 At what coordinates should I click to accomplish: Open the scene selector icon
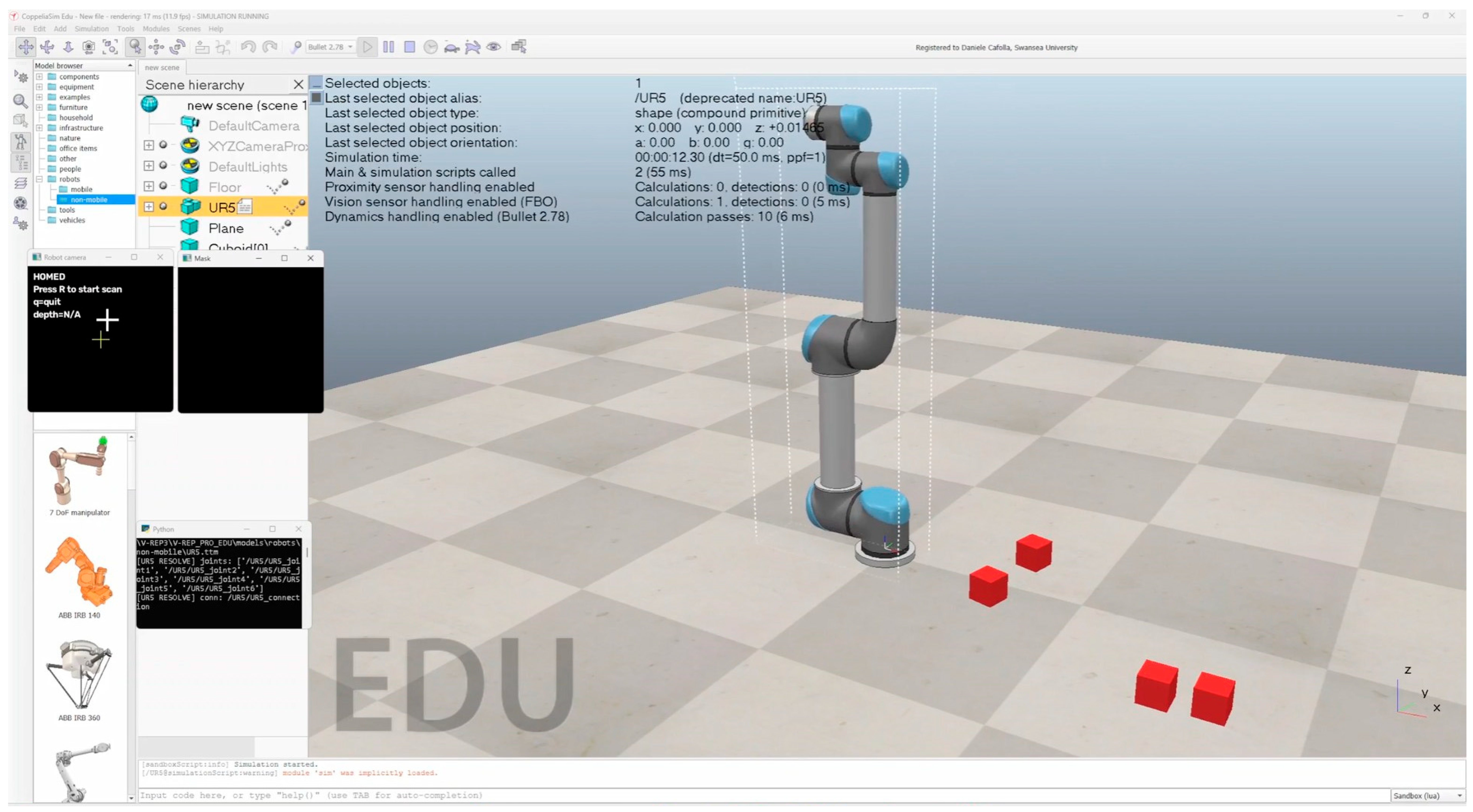[519, 47]
